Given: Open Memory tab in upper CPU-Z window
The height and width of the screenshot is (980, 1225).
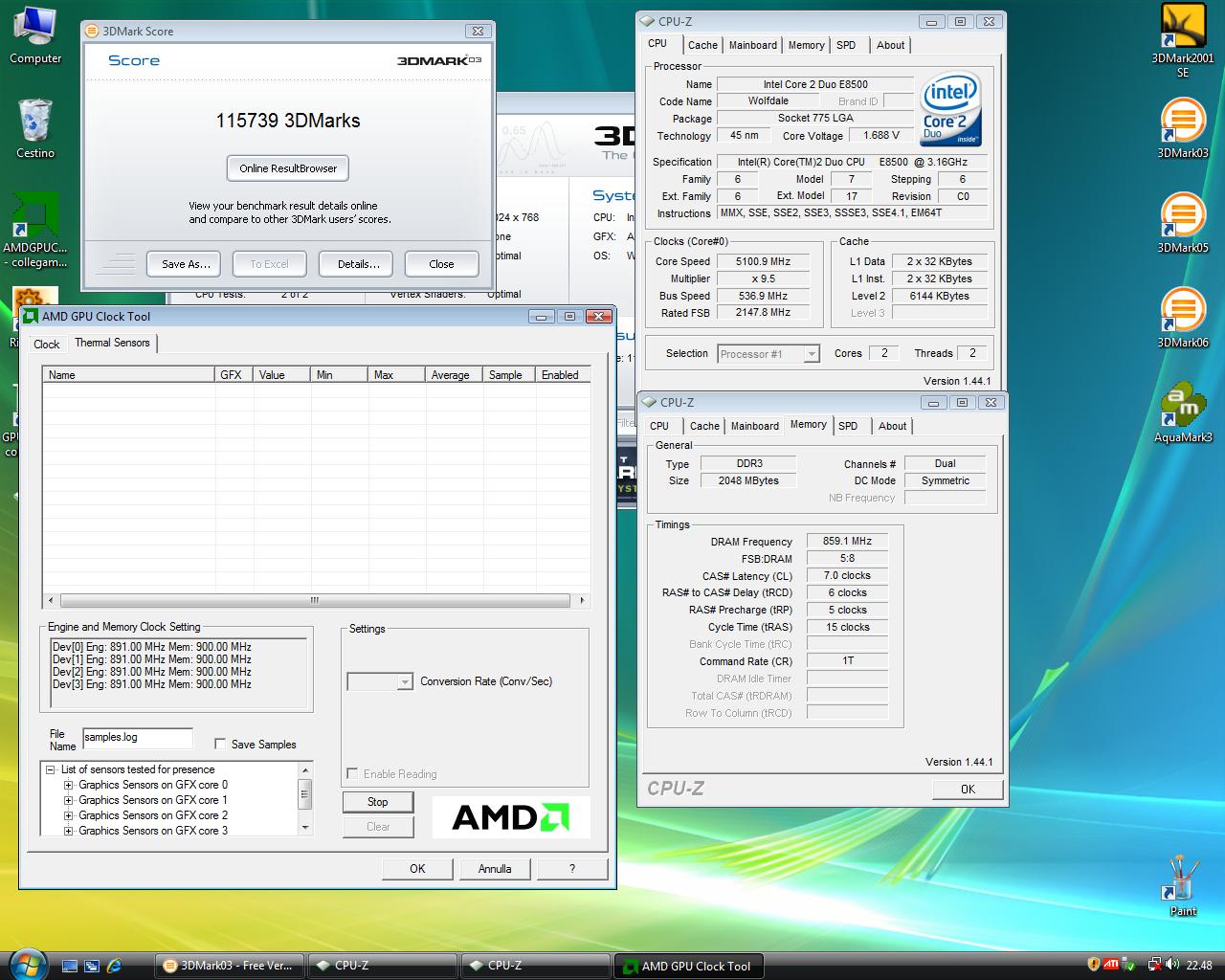Looking at the screenshot, I should point(806,45).
